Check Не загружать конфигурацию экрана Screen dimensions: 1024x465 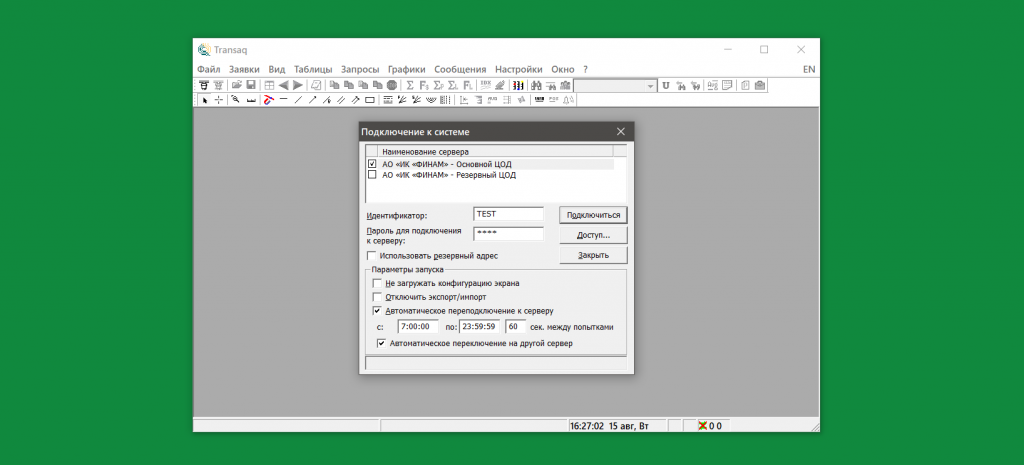tap(377, 283)
